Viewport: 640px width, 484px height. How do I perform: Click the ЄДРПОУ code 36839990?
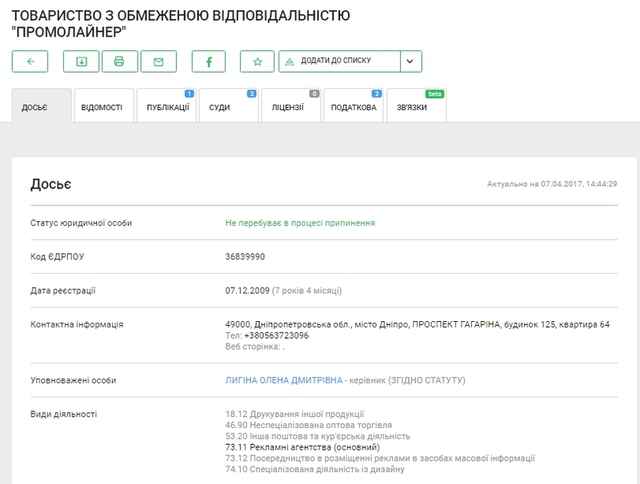245,257
